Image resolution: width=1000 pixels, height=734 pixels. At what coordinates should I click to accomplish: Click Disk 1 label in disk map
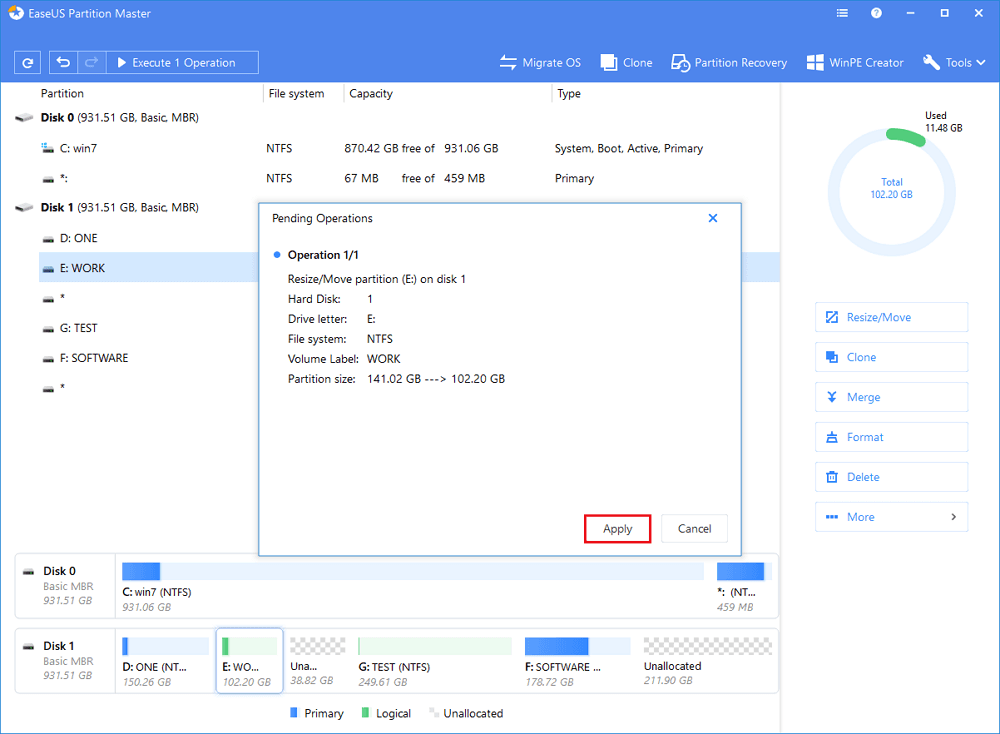58,646
